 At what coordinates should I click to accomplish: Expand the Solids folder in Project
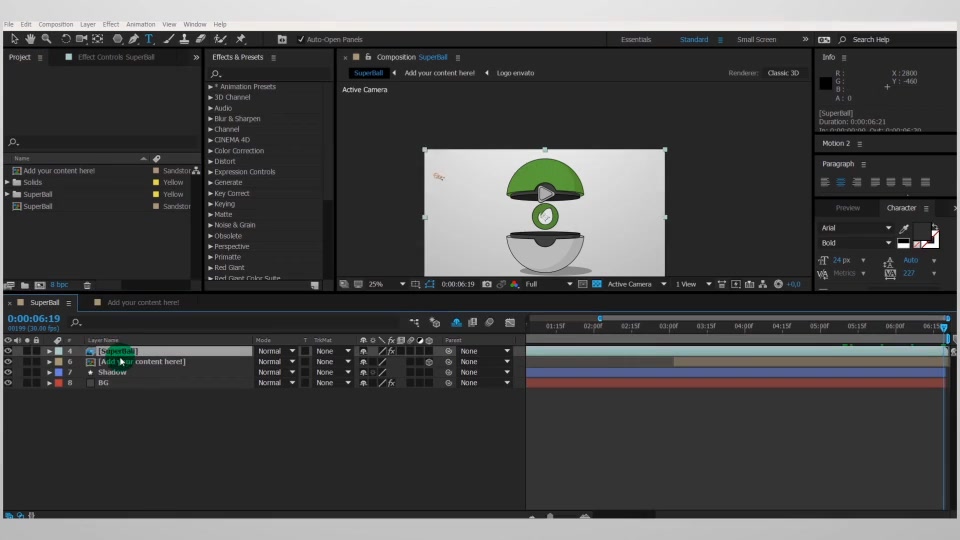tap(7, 182)
